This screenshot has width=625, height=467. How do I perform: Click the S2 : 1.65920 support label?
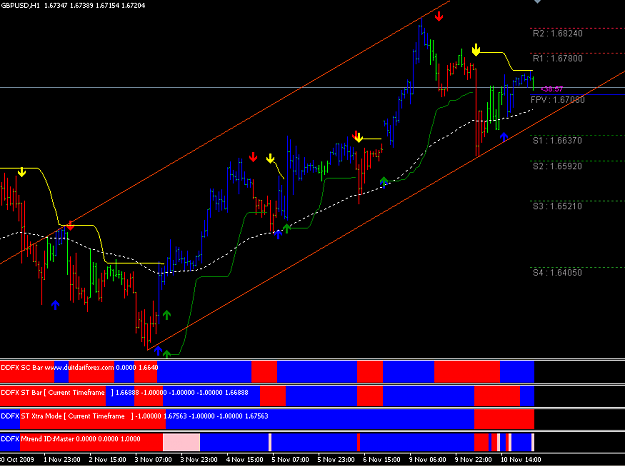557,166
